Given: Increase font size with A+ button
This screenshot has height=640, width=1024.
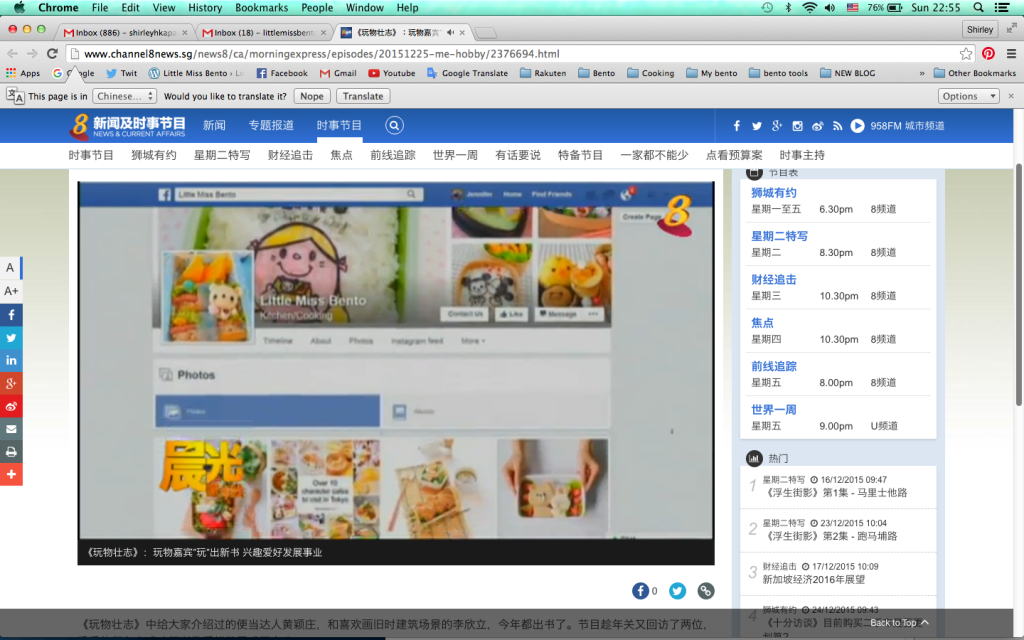Looking at the screenshot, I should click(10, 291).
